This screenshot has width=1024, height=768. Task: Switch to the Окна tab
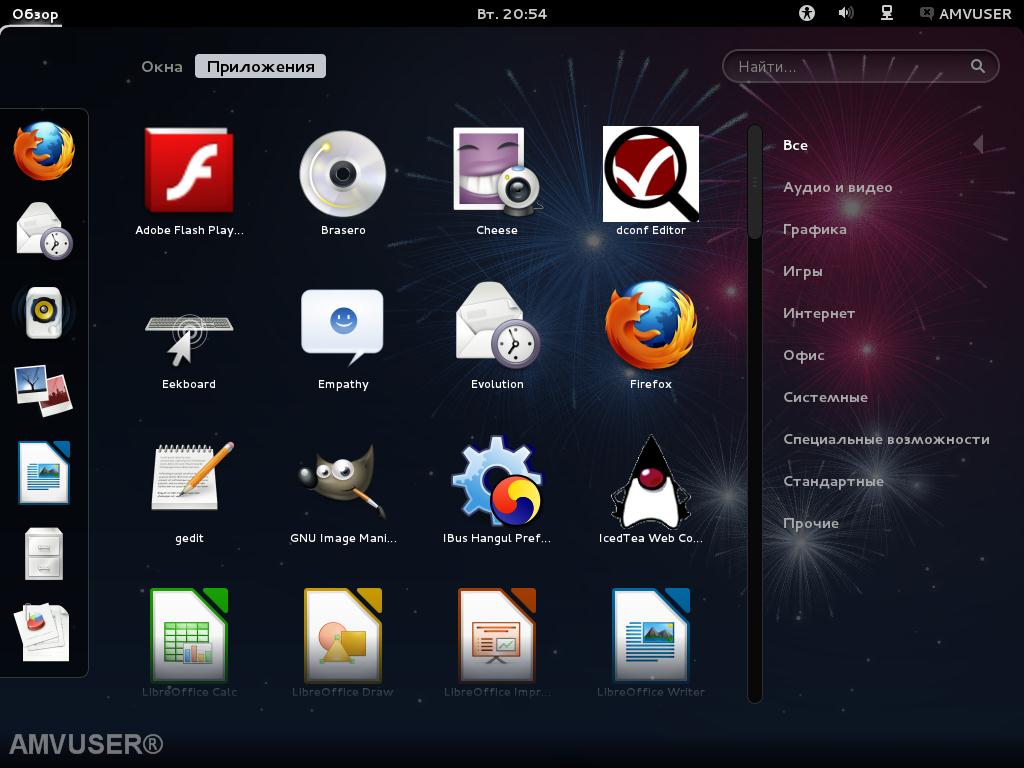tap(162, 67)
